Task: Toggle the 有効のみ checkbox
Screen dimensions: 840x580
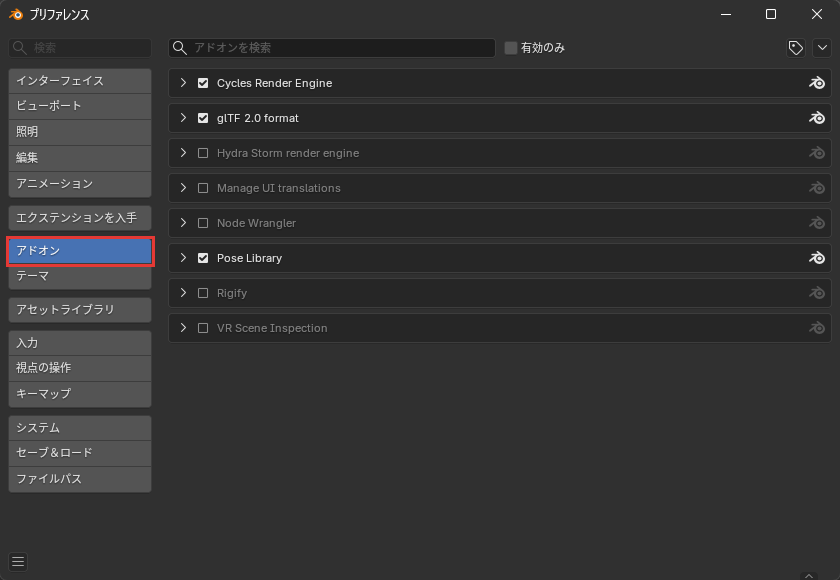Action: 511,48
